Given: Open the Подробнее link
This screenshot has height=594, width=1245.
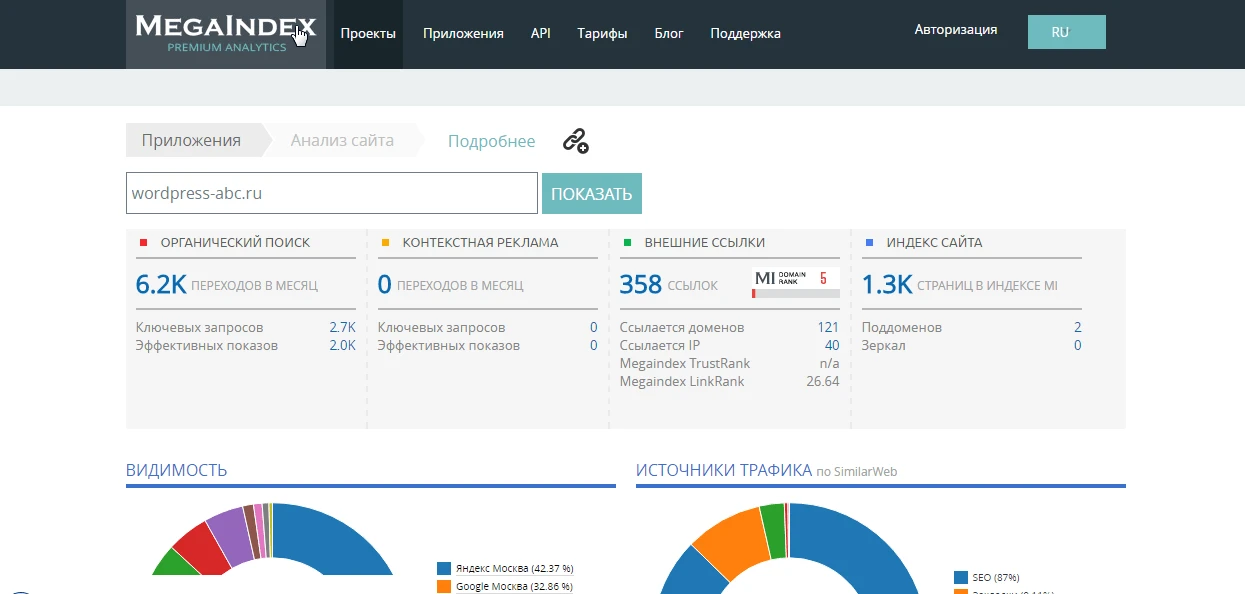Looking at the screenshot, I should point(491,142).
